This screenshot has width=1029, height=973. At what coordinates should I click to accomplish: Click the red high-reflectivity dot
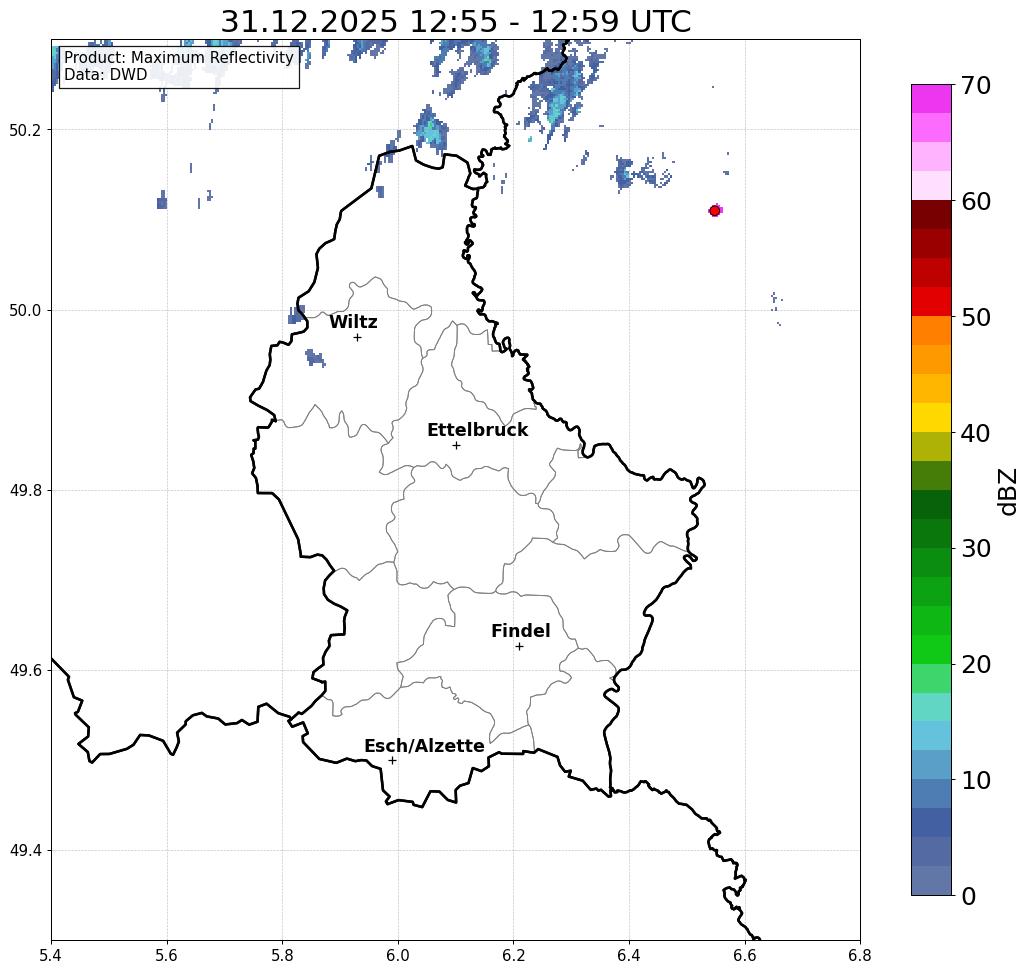point(715,211)
